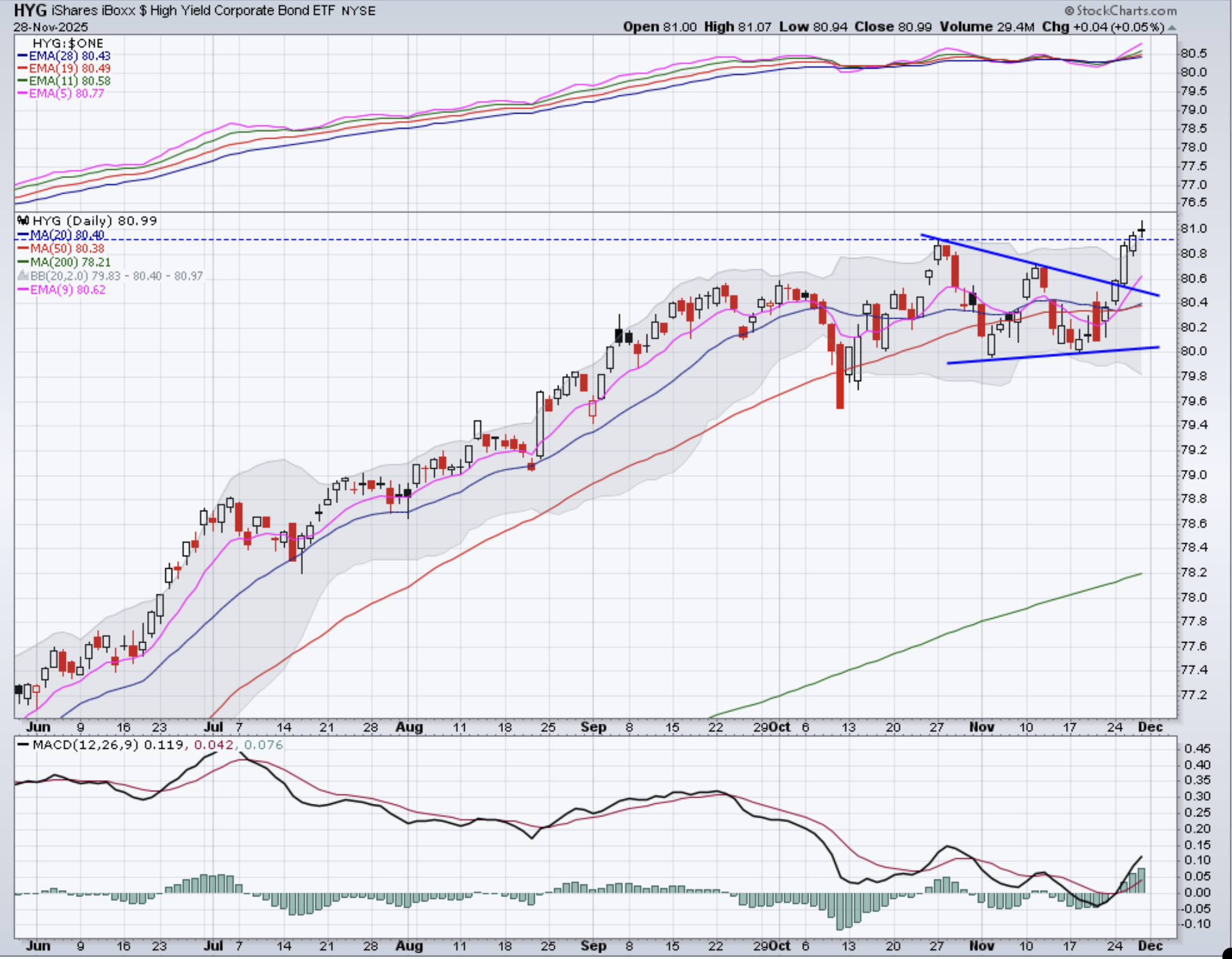
Task: Click the candlestick icon beside HYG (Daily)
Action: tap(23, 220)
